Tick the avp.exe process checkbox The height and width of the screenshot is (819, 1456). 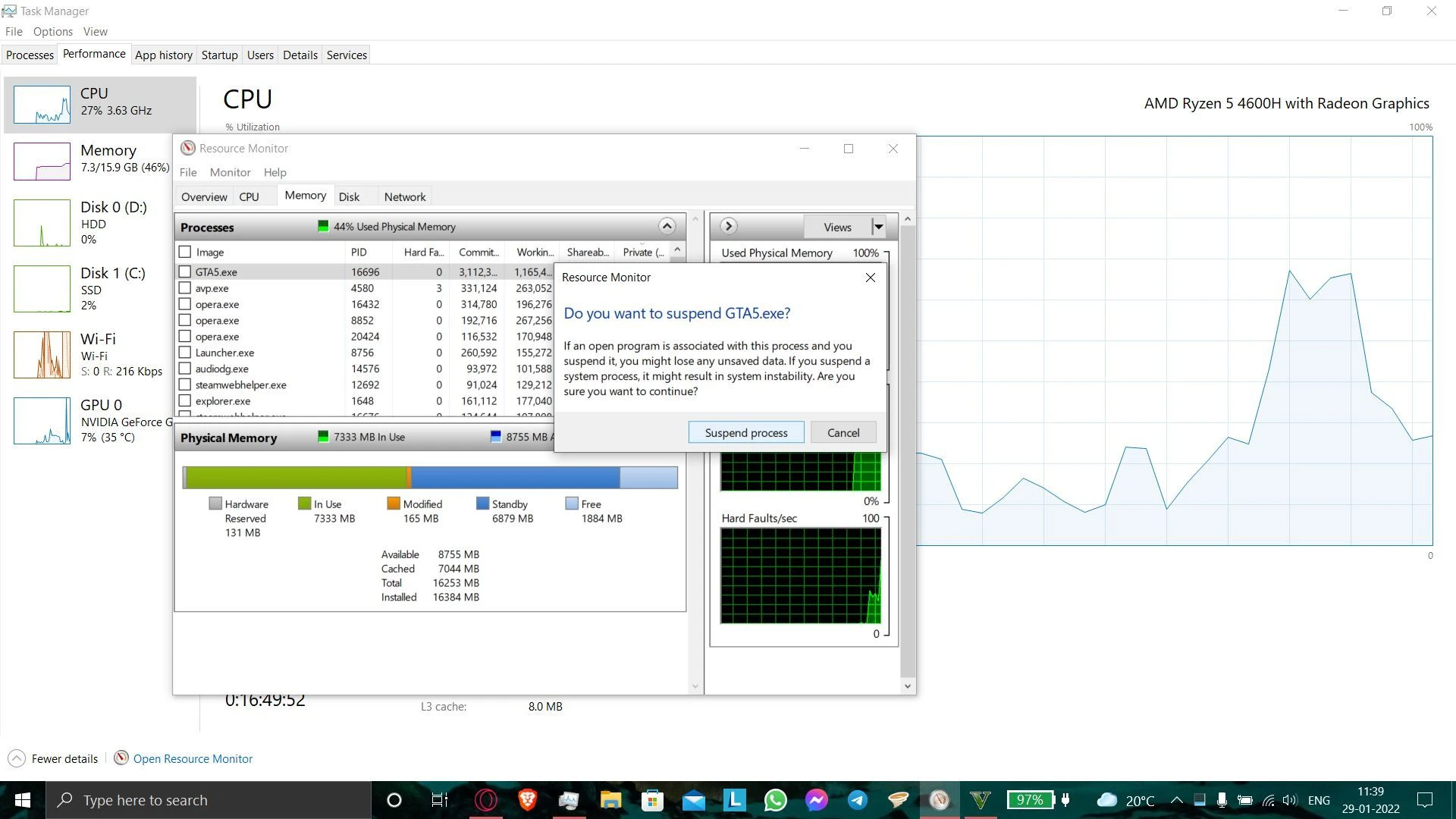click(185, 288)
